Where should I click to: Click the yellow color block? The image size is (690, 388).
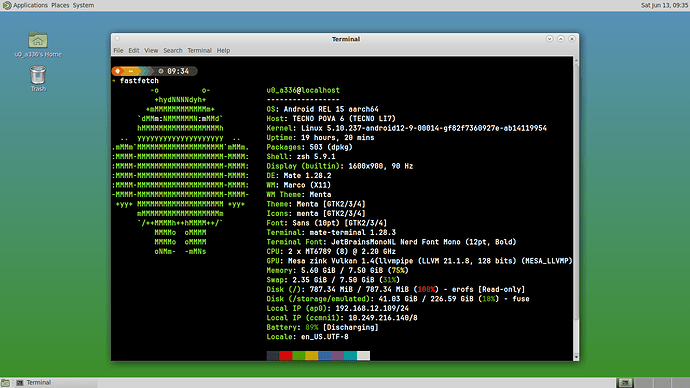[312, 355]
